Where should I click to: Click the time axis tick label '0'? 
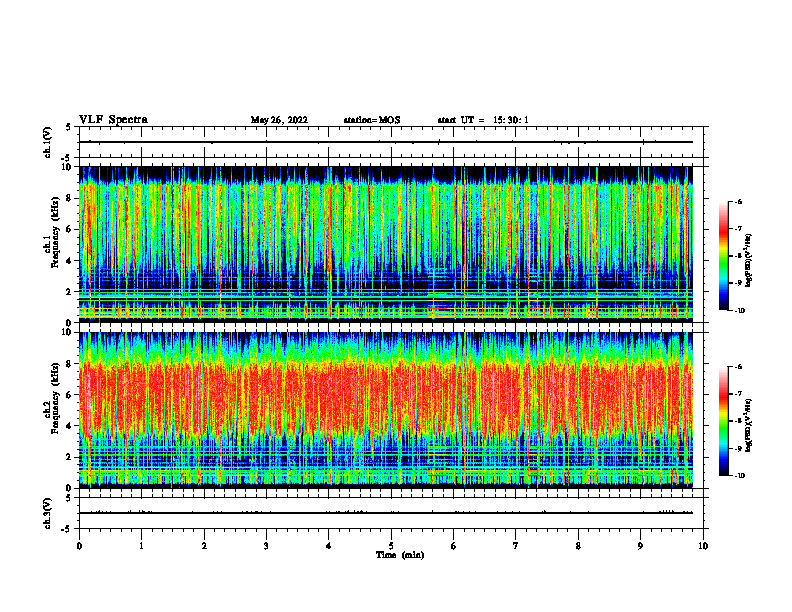pyautogui.click(x=79, y=546)
